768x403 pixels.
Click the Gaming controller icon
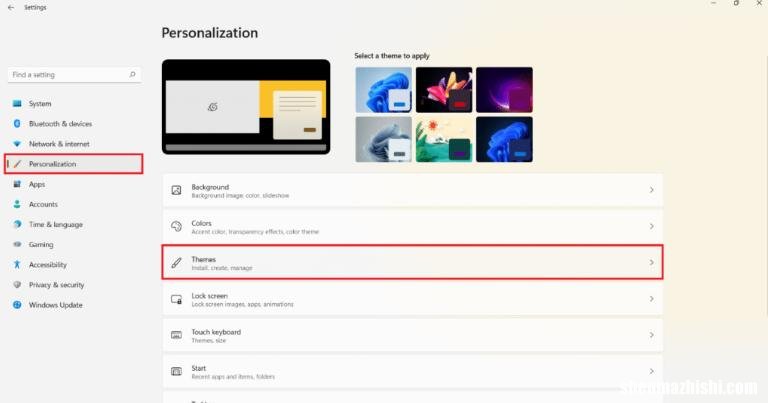17,244
